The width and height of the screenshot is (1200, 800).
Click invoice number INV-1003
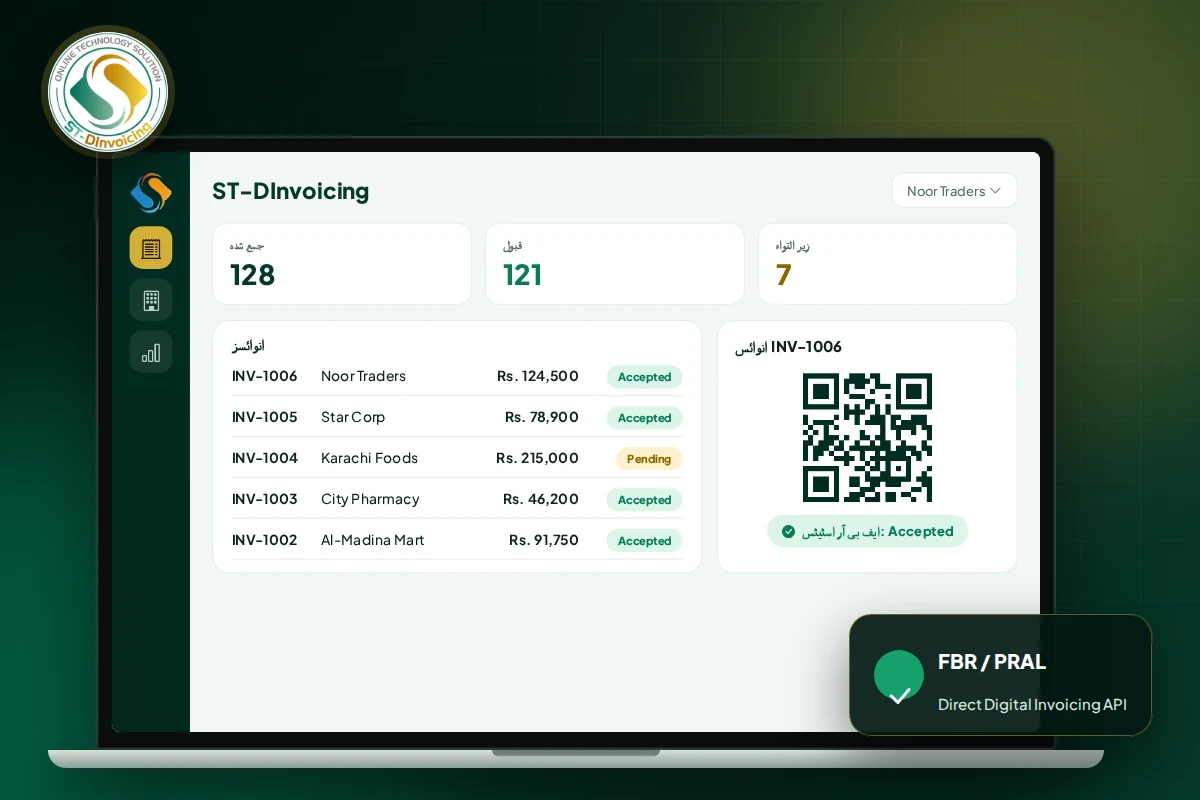(x=265, y=499)
